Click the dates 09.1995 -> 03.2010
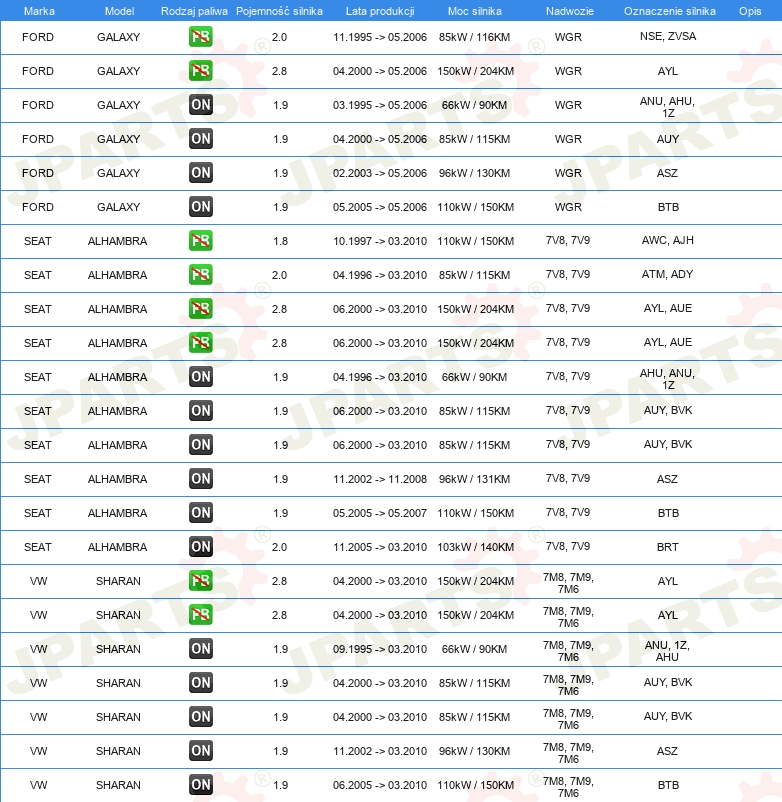Screen dimensions: 782x802 [380, 649]
